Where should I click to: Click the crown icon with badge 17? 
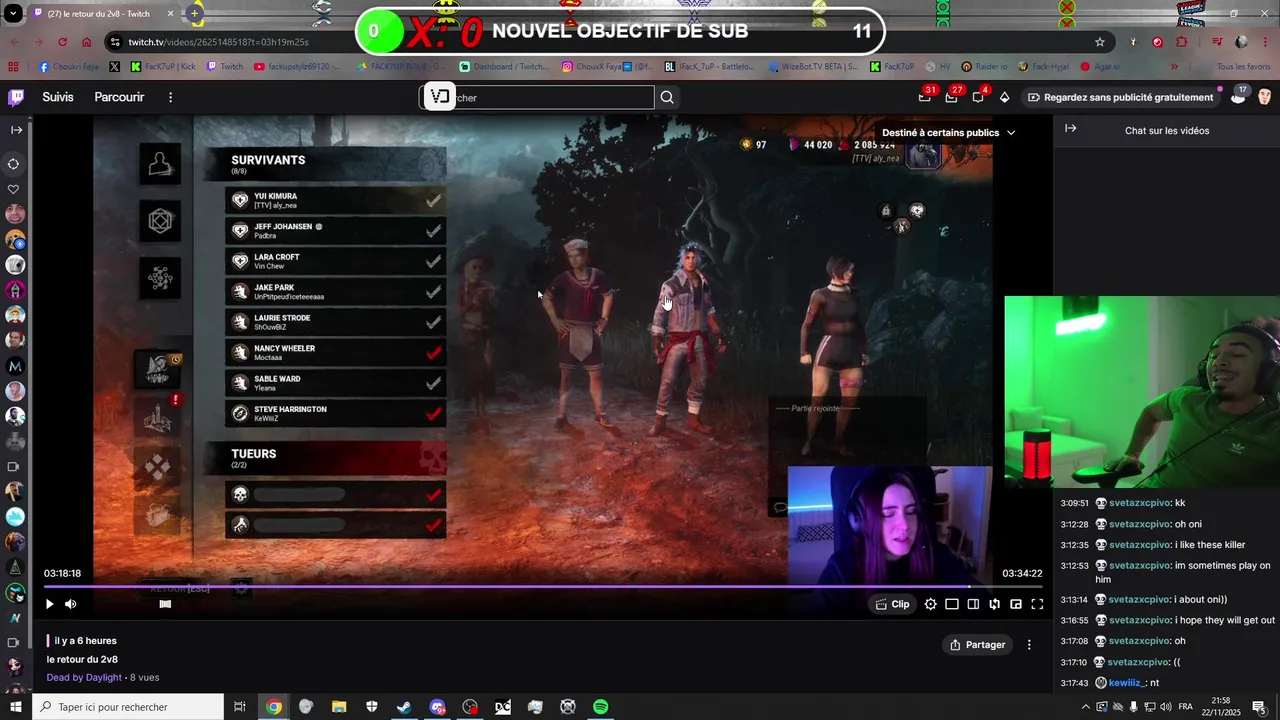click(x=1238, y=97)
